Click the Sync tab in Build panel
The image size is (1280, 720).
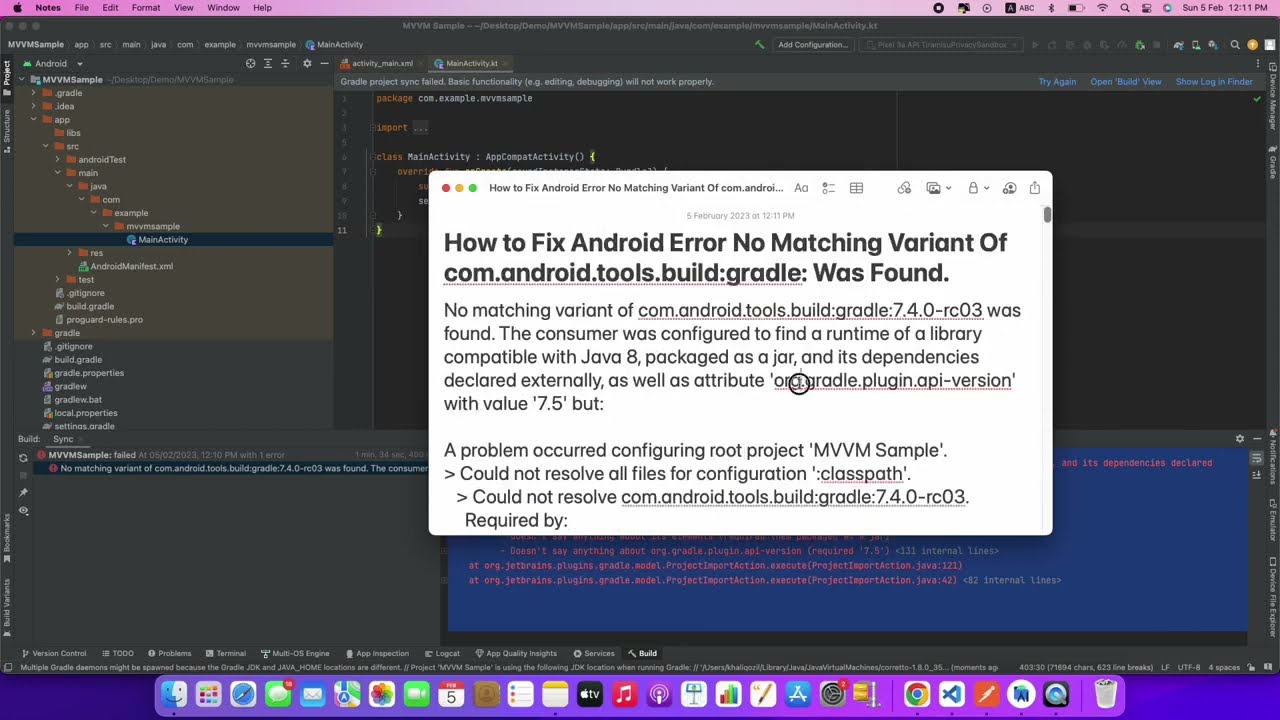(63, 439)
